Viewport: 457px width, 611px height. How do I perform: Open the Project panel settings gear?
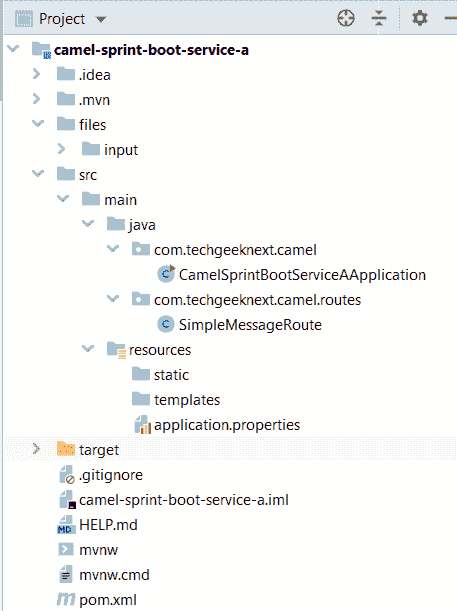pyautogui.click(x=420, y=18)
